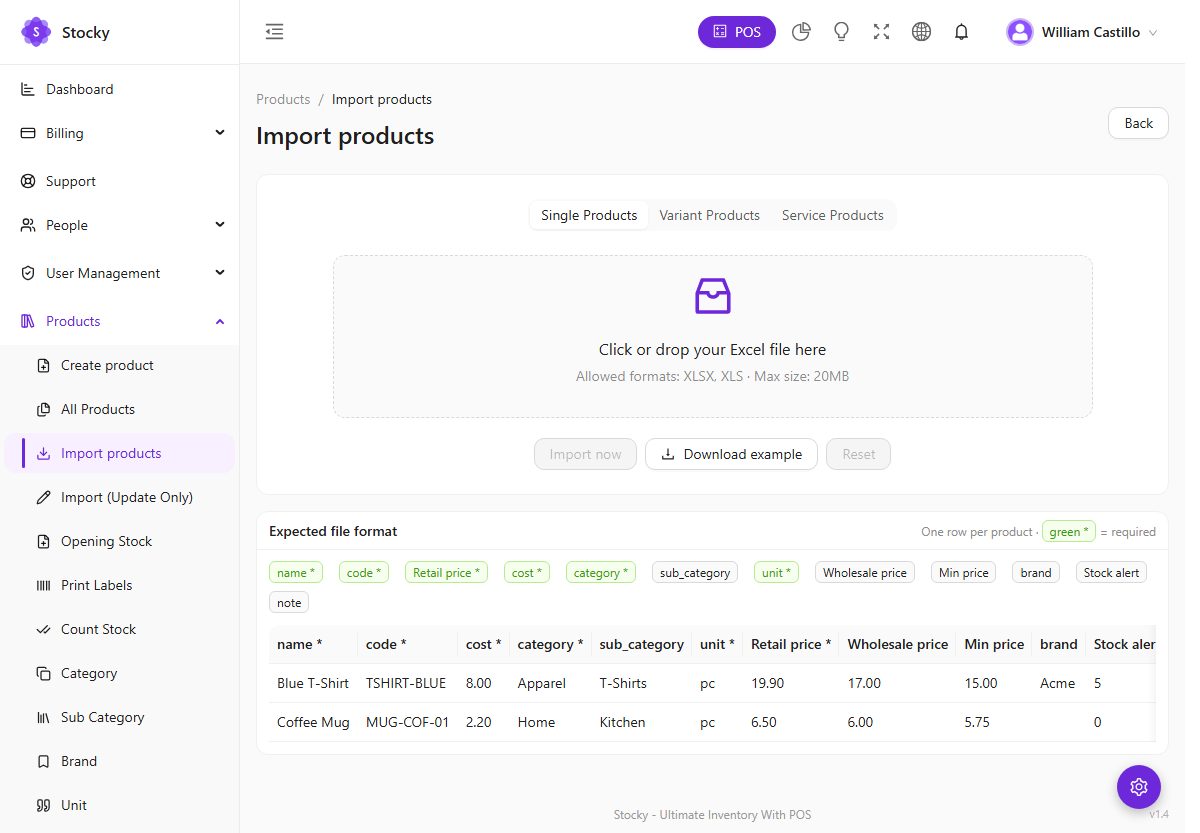Click the Excel file drop zone
Viewport: 1200px width, 833px height.
pos(712,336)
